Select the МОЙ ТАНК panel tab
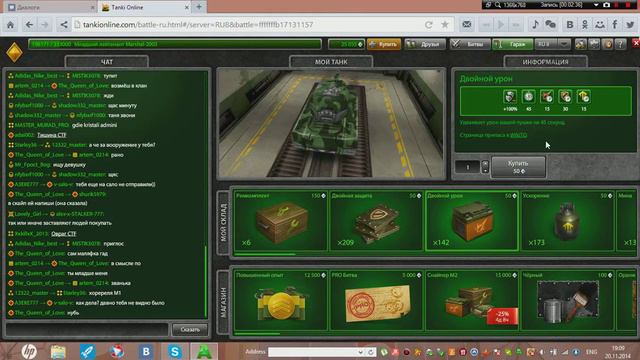The height and width of the screenshot is (360, 640). pos(331,62)
